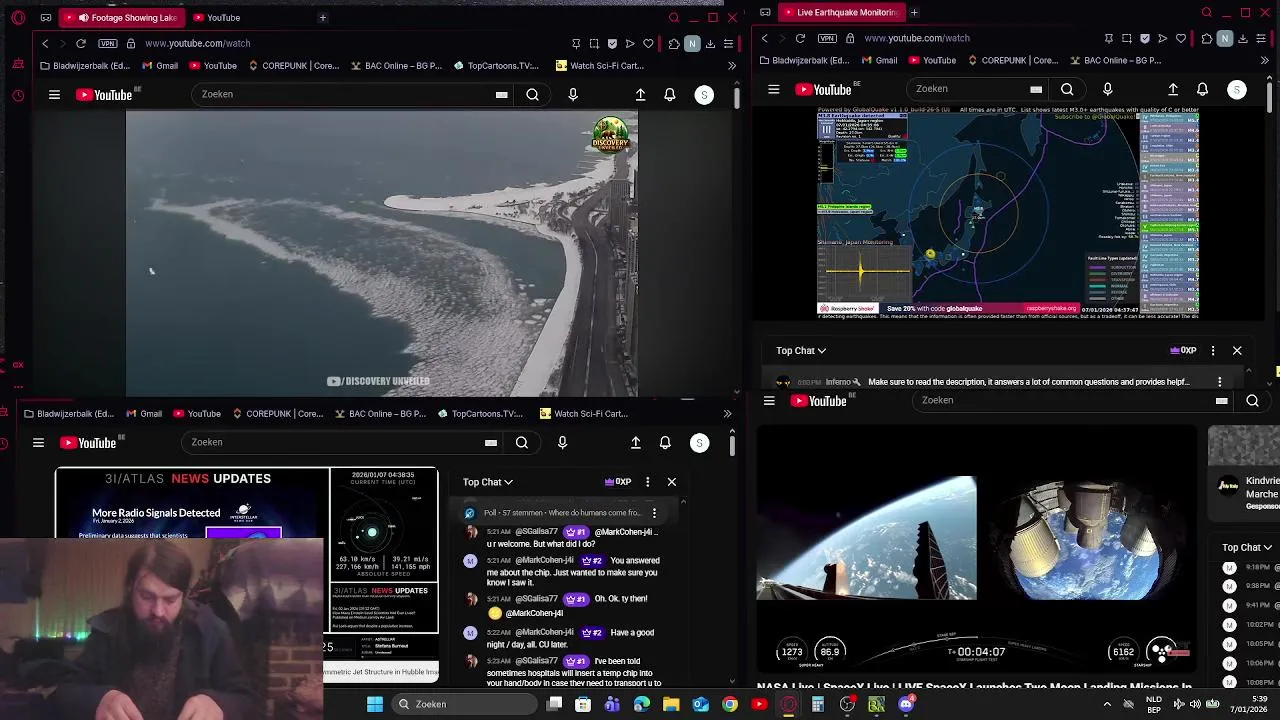Click search magnifier in bottom-left YouTube
This screenshot has height=720, width=1280.
[522, 443]
